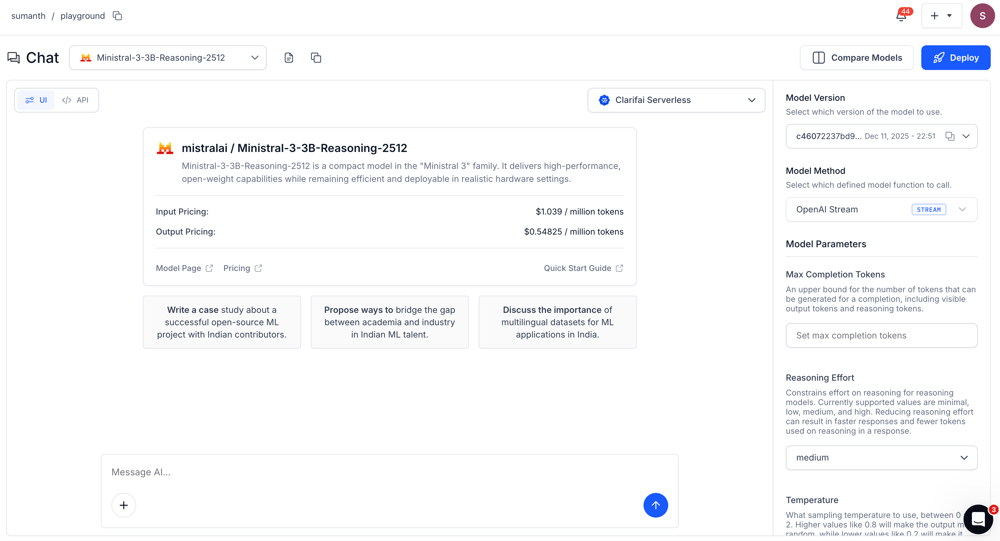This screenshot has width=1000, height=541.
Task: Open the Ministral-3-3B-Reasoning-2512 model dropdown
Action: [168, 58]
